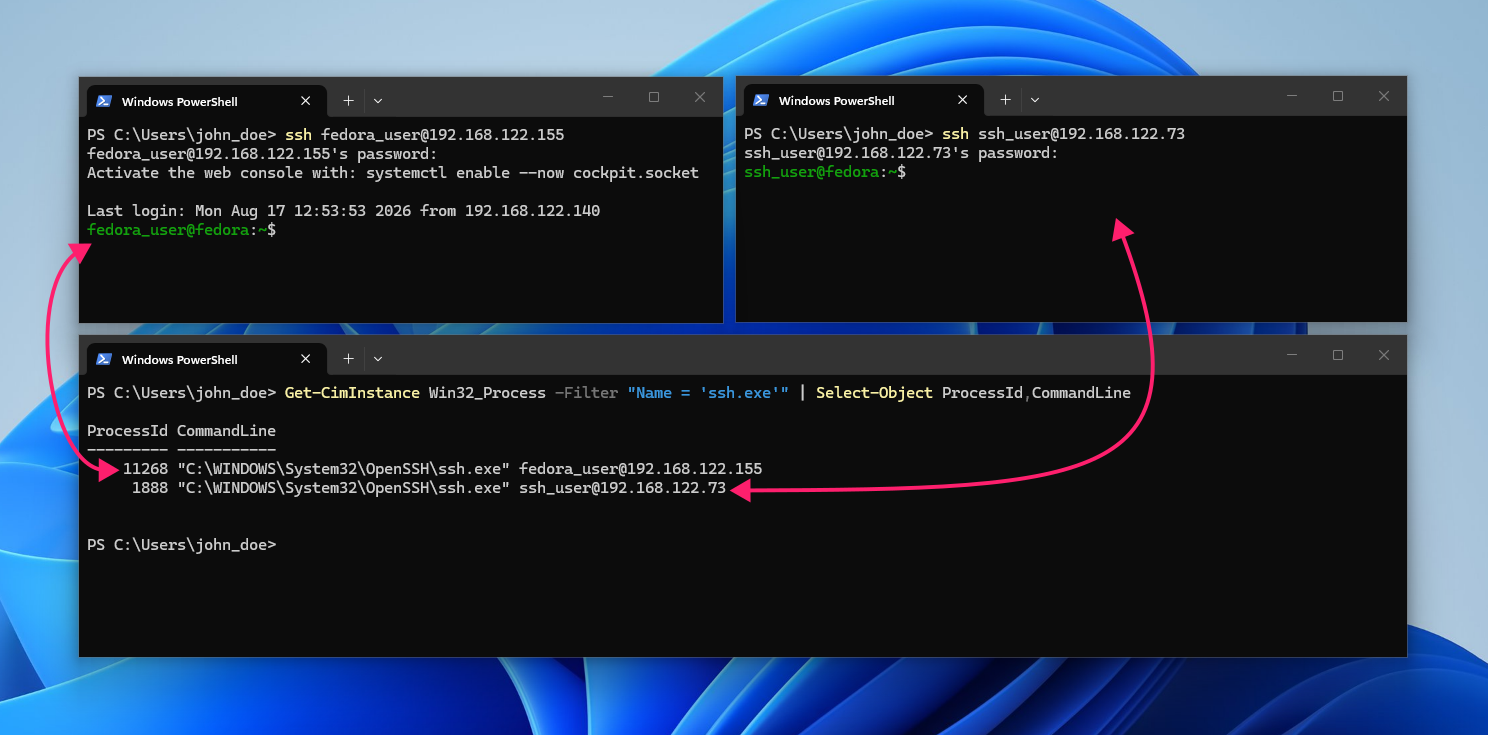This screenshot has width=1488, height=735.
Task: Expand the profile dropdown in ssh_user PowerShell window
Action: click(x=1035, y=100)
